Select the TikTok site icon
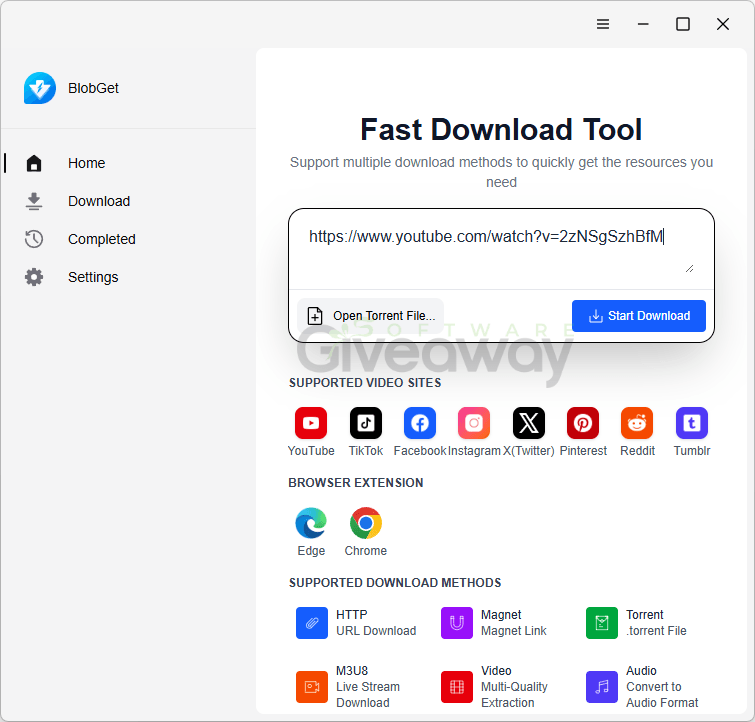 [365, 423]
